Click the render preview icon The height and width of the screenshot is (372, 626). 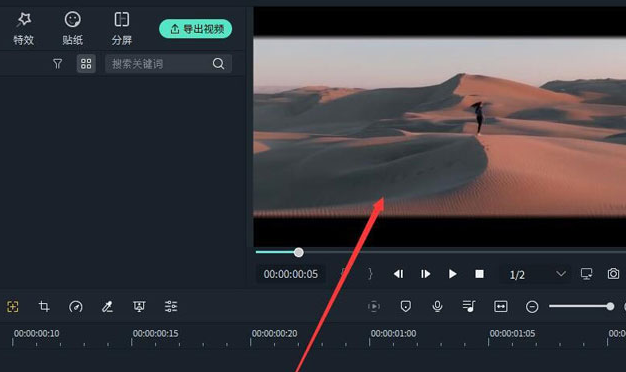pos(374,307)
